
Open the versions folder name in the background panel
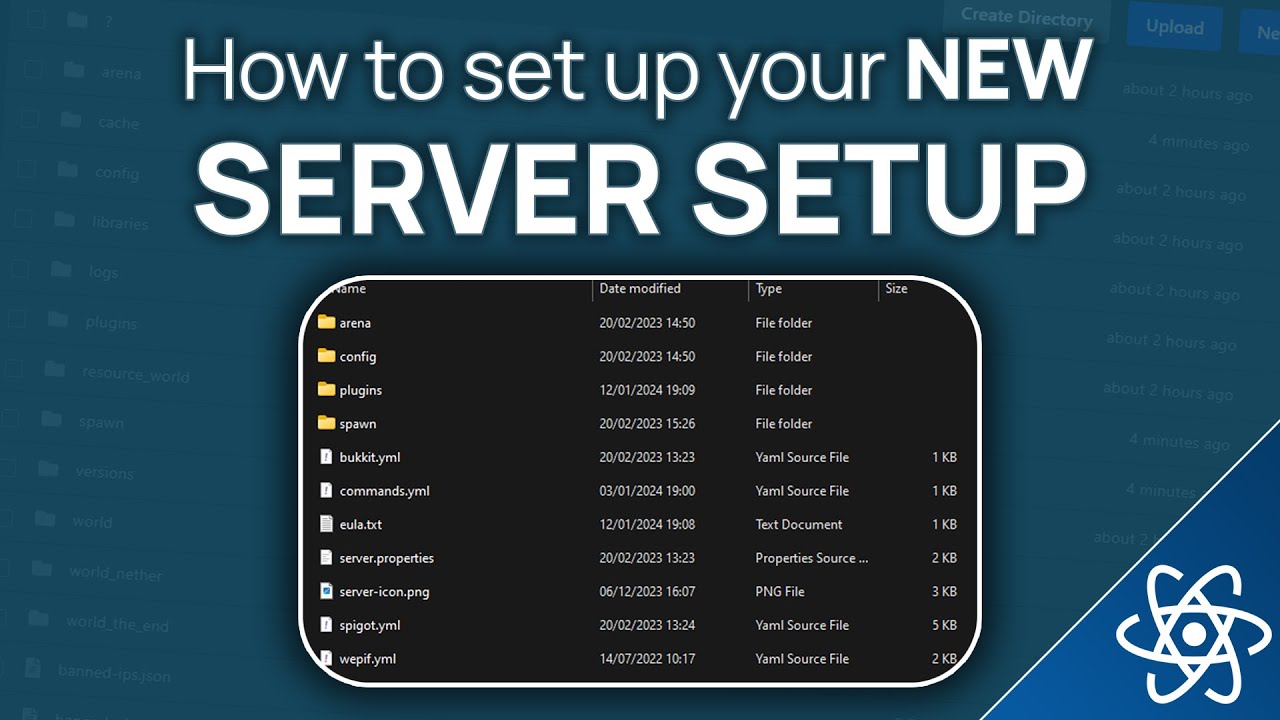pos(104,472)
